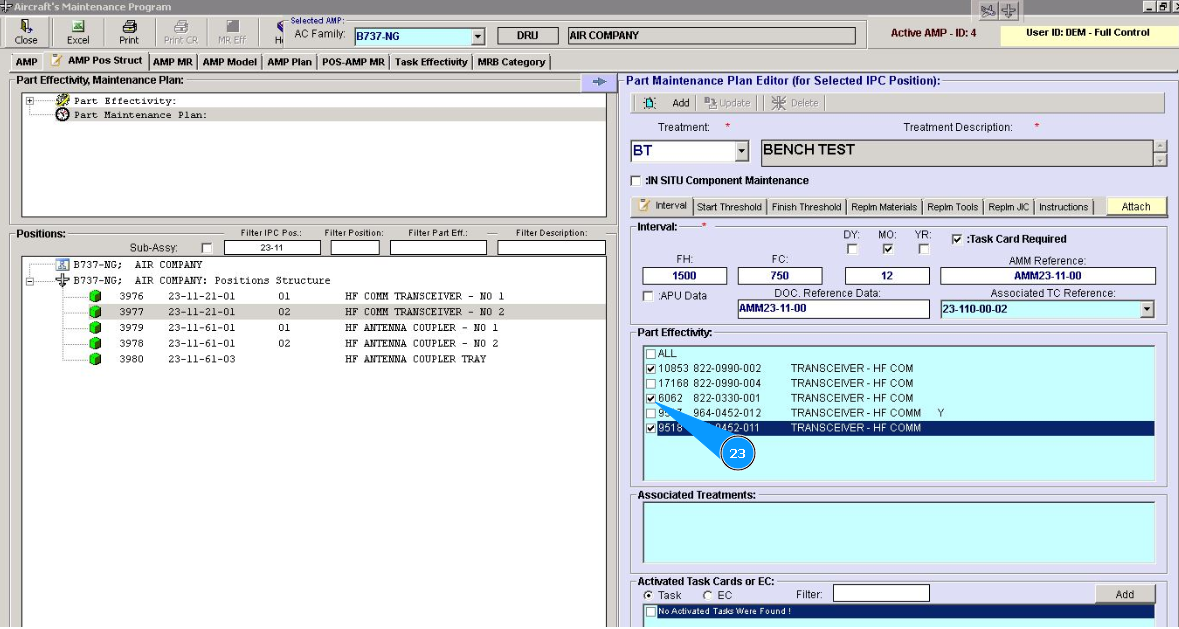The height and width of the screenshot is (629, 1179).
Task: Toggle the Task Card Required checkbox
Action: (x=957, y=240)
